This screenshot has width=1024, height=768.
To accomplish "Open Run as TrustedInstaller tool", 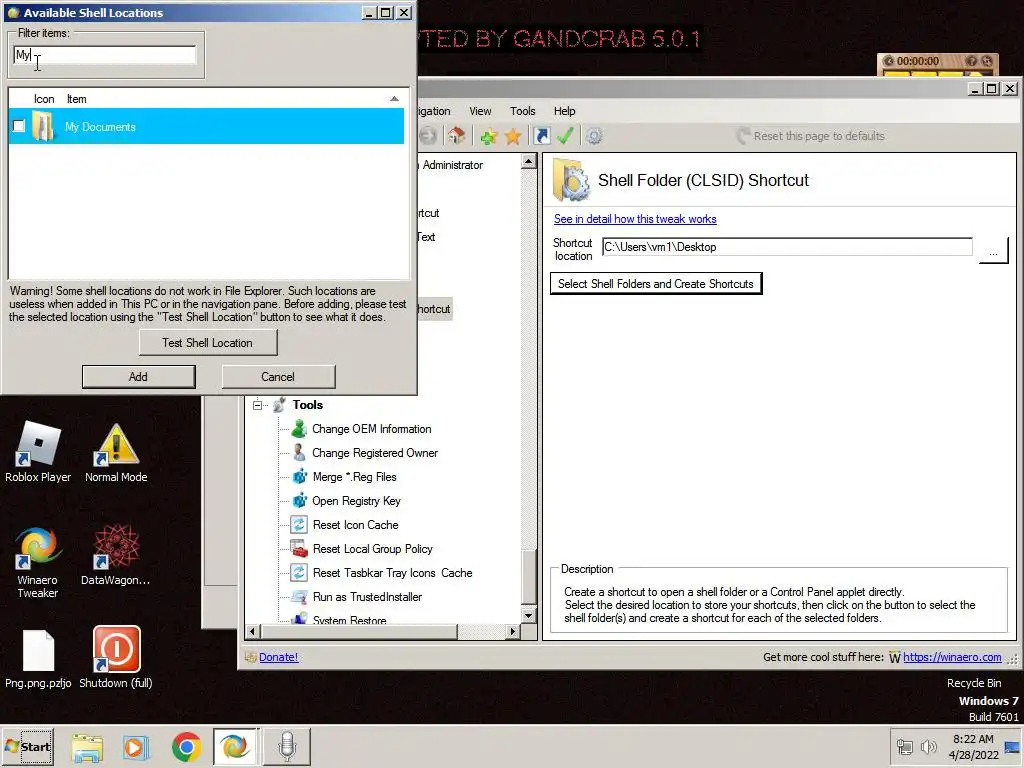I will point(367,597).
